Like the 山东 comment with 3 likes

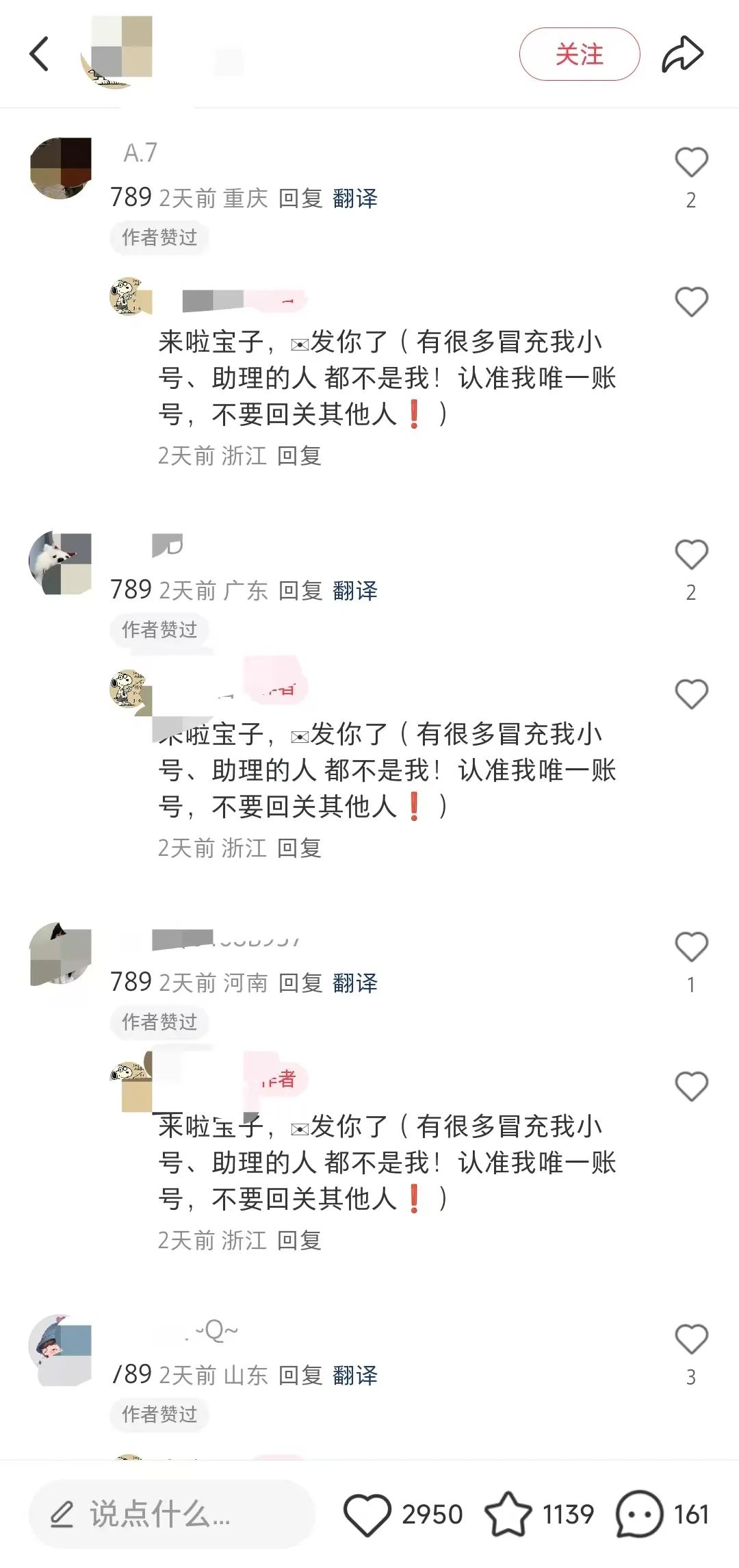pyautogui.click(x=691, y=1339)
